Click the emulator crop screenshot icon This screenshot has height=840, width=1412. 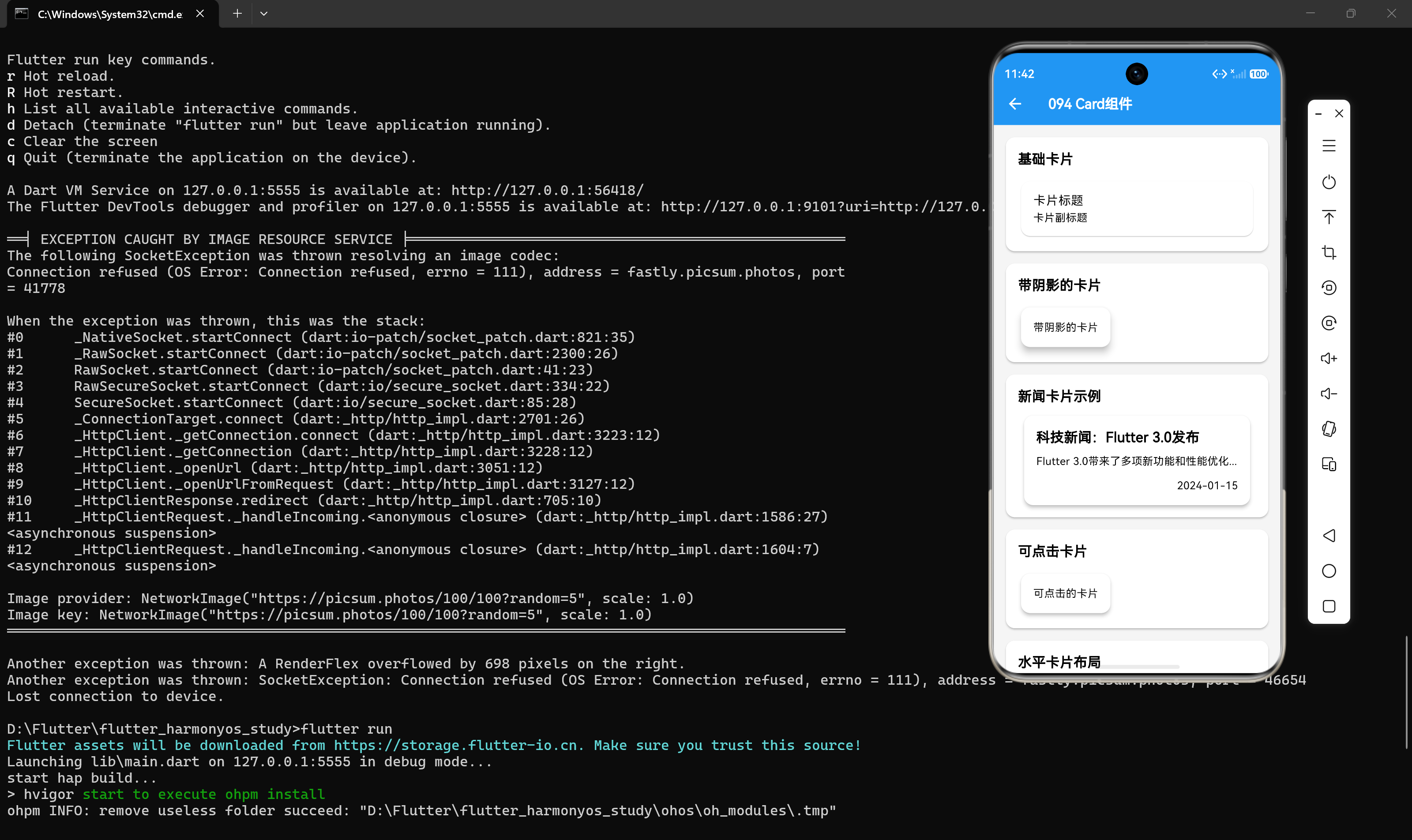click(1329, 252)
